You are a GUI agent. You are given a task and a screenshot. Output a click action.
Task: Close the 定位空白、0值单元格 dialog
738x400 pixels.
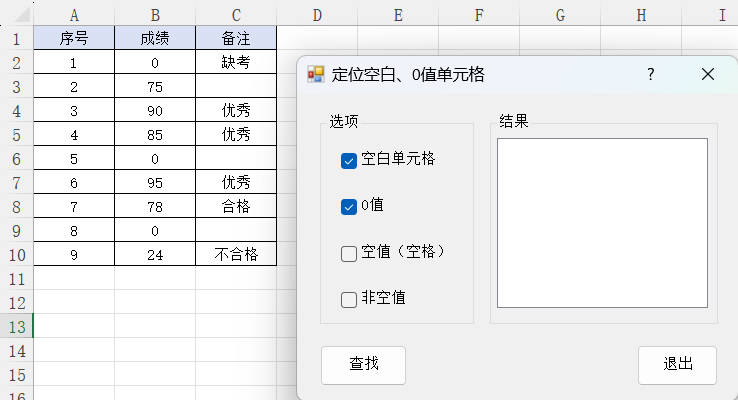708,74
